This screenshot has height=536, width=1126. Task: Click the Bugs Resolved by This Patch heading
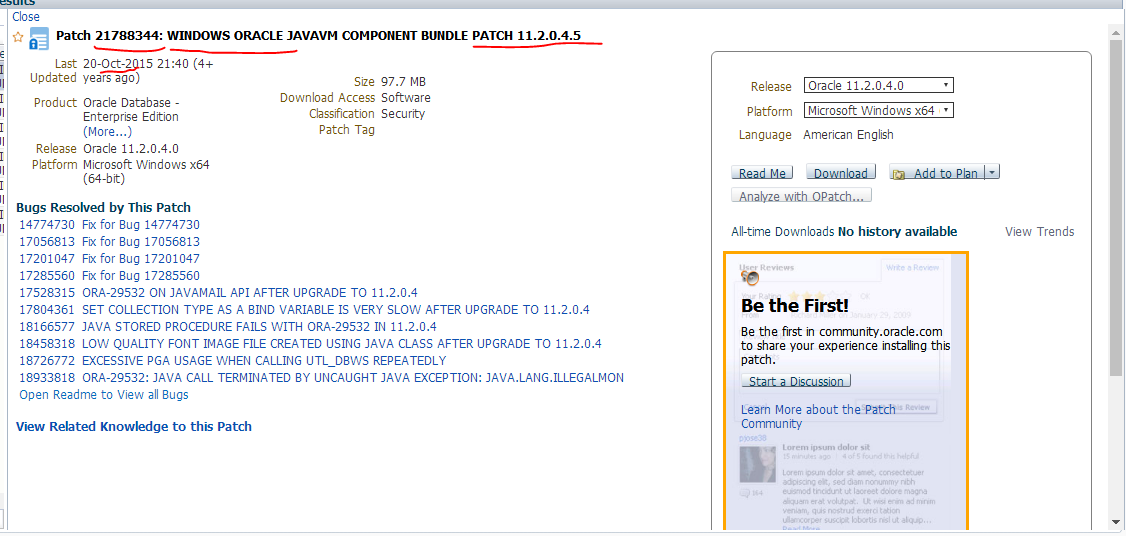(103, 208)
